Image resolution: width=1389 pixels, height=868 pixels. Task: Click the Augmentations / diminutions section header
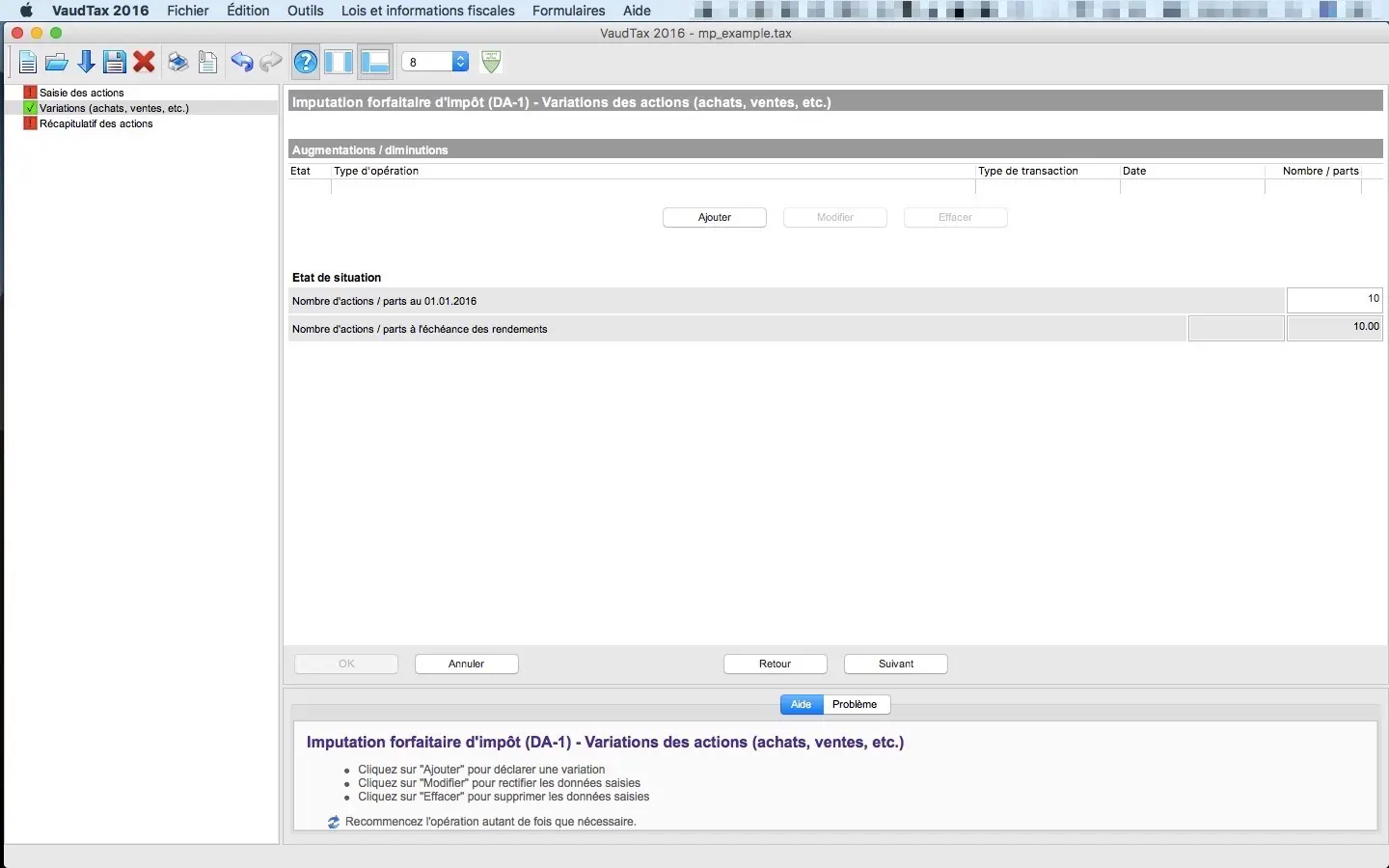click(835, 149)
